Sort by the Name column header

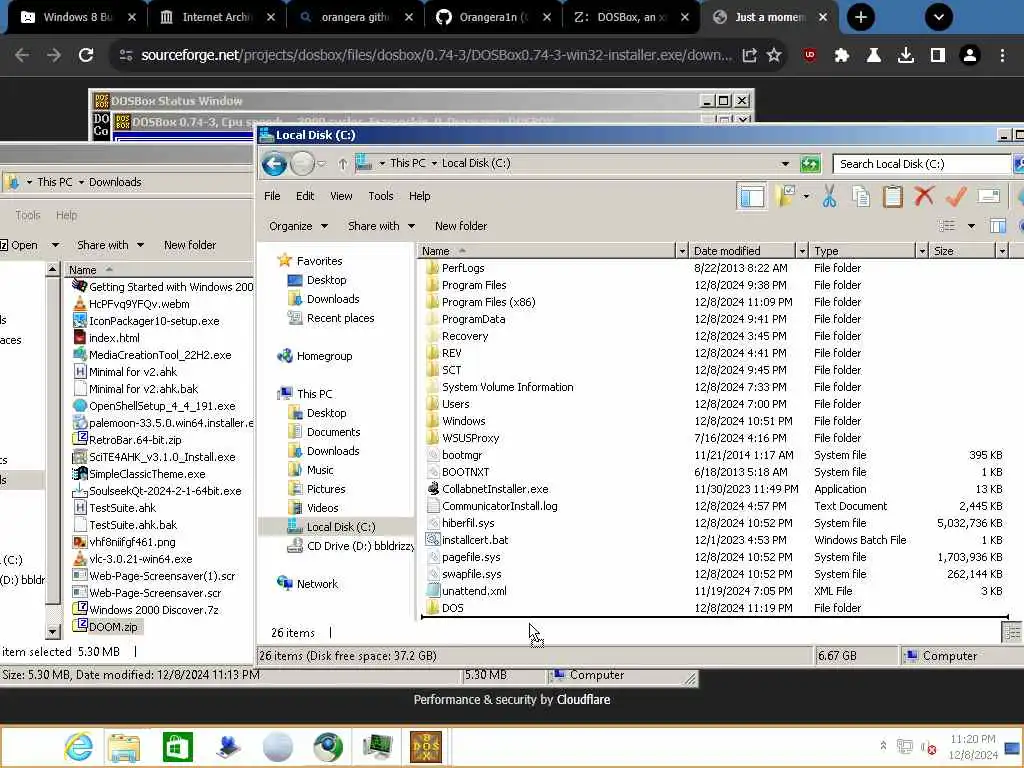[x=547, y=251]
